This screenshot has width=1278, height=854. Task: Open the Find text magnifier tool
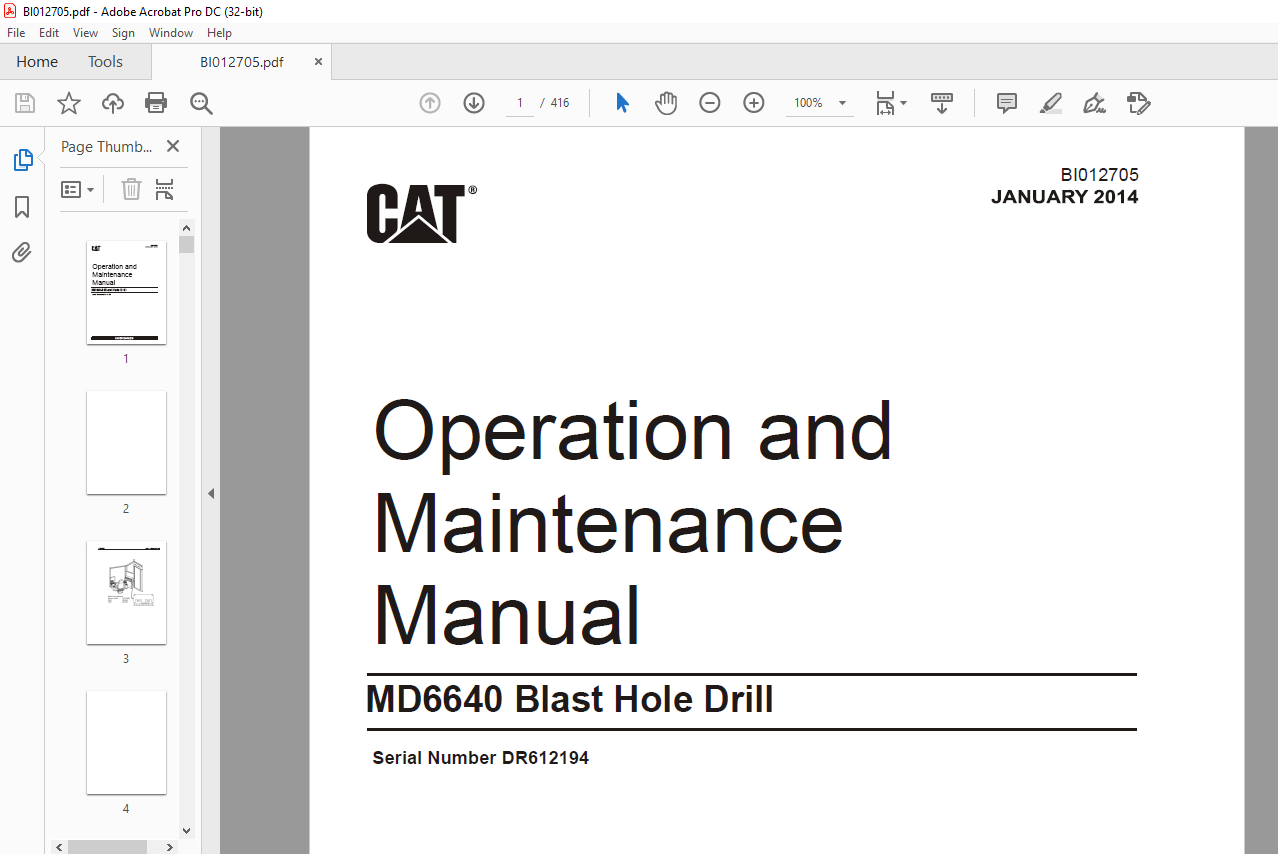201,103
